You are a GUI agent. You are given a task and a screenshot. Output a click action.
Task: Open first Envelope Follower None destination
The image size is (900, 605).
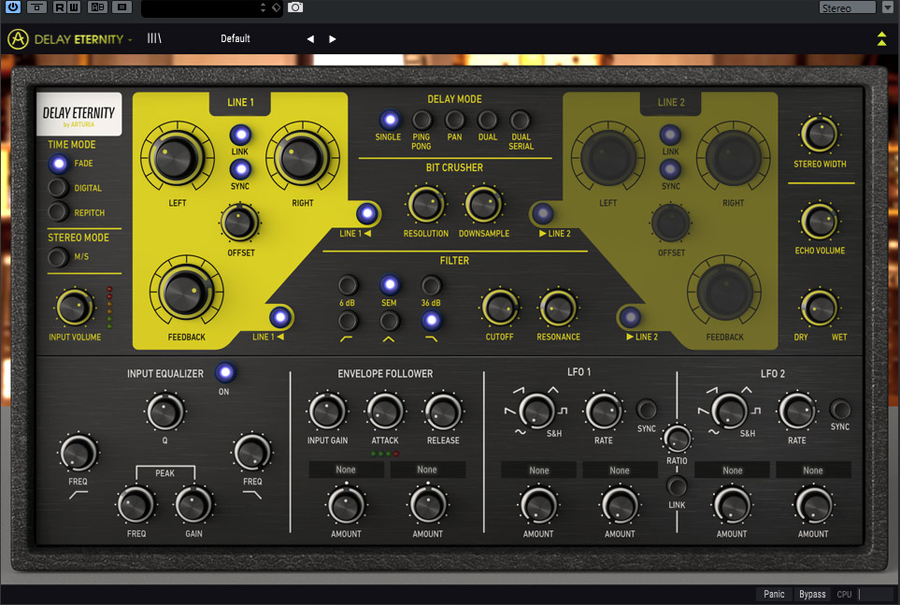346,470
